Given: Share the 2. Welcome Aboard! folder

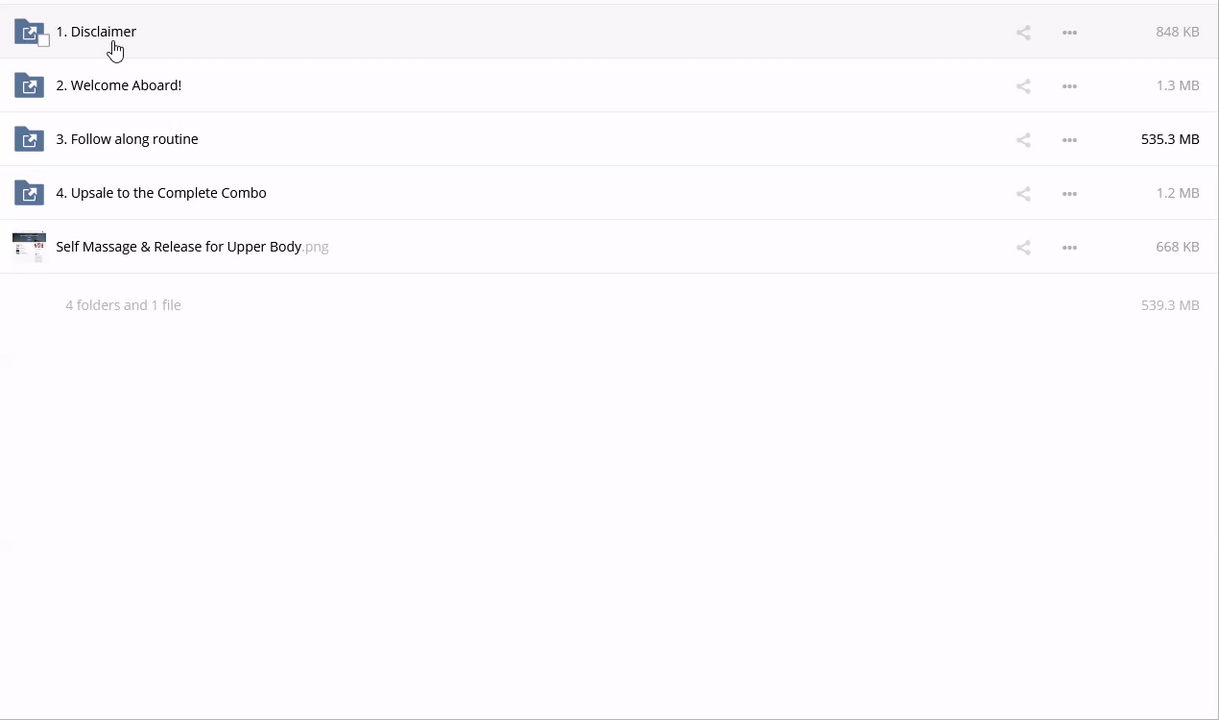Looking at the screenshot, I should (1023, 86).
